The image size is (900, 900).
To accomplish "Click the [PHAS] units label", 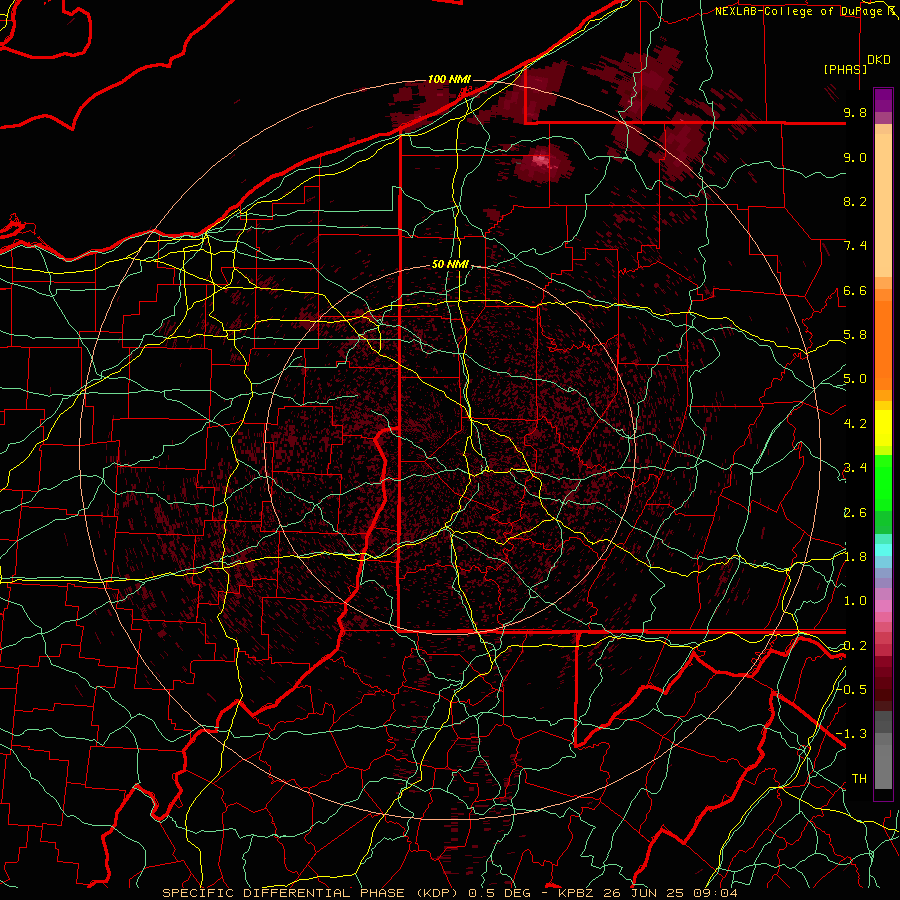I will (x=845, y=69).
